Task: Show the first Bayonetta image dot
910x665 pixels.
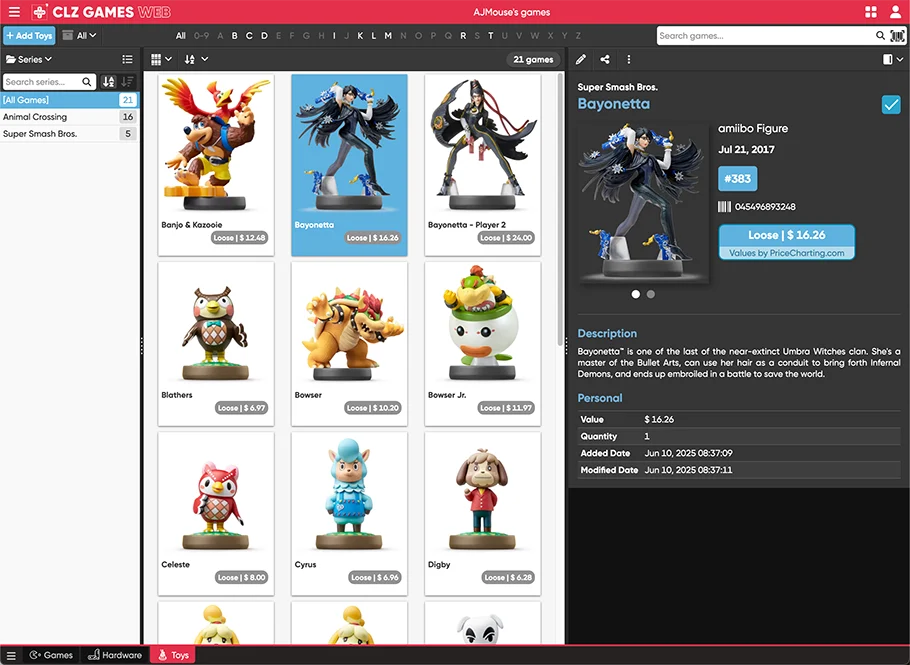Action: [635, 294]
